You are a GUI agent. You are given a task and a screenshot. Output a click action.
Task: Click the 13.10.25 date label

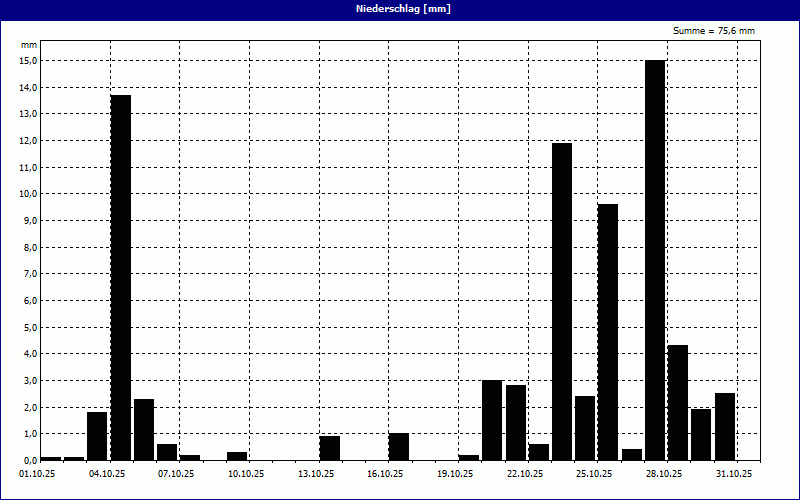pos(316,474)
